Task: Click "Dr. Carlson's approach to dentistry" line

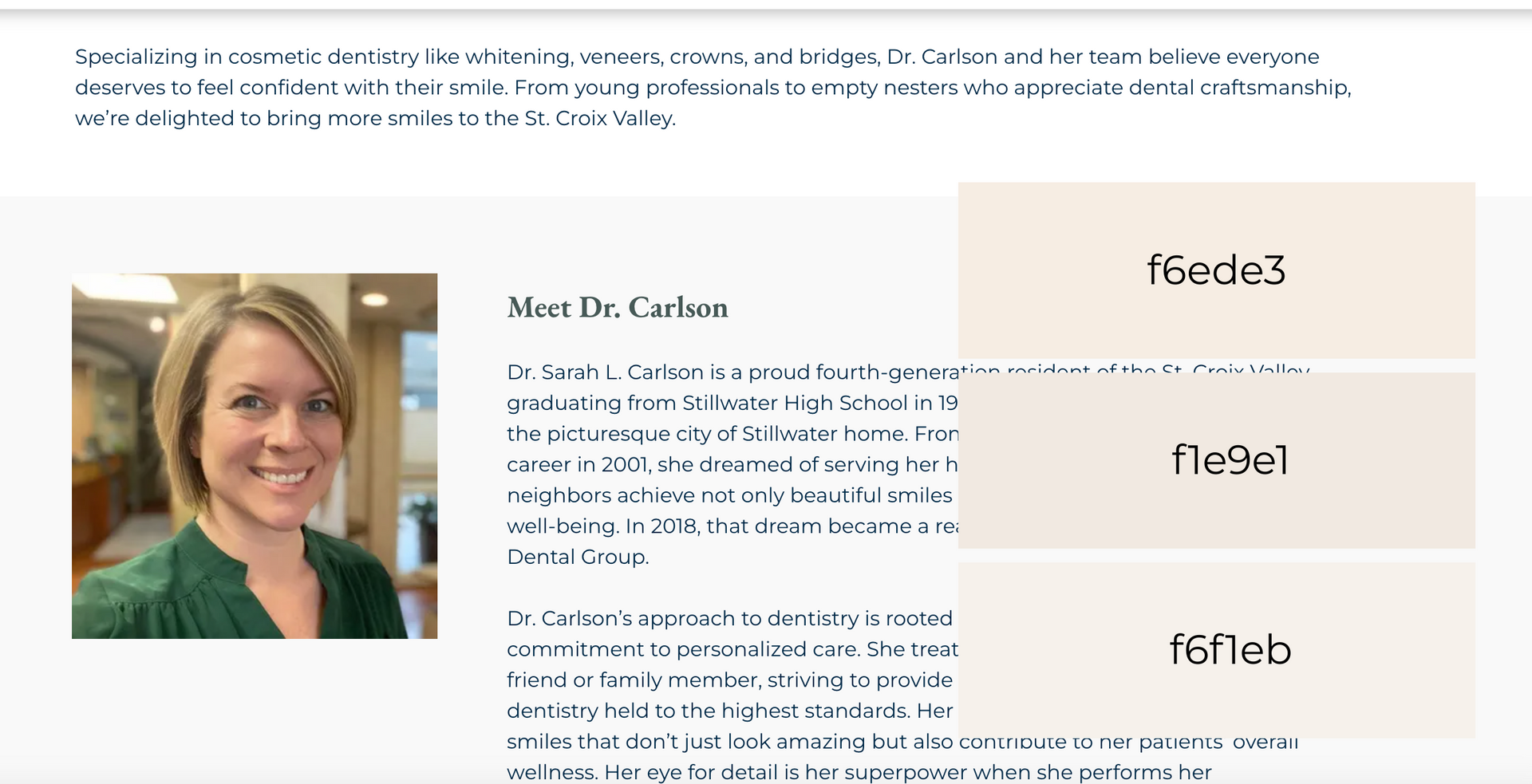Action: tap(730, 619)
